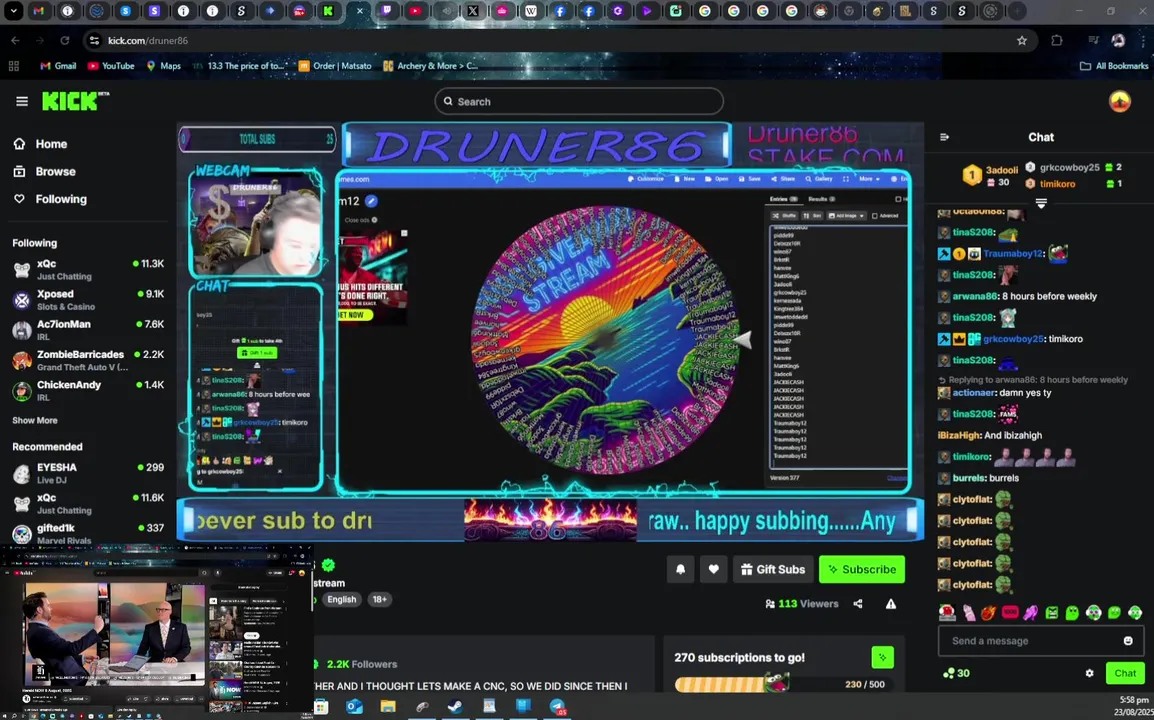Insert the fire quick emote
This screenshot has height=720, width=1154.
[x=988, y=613]
